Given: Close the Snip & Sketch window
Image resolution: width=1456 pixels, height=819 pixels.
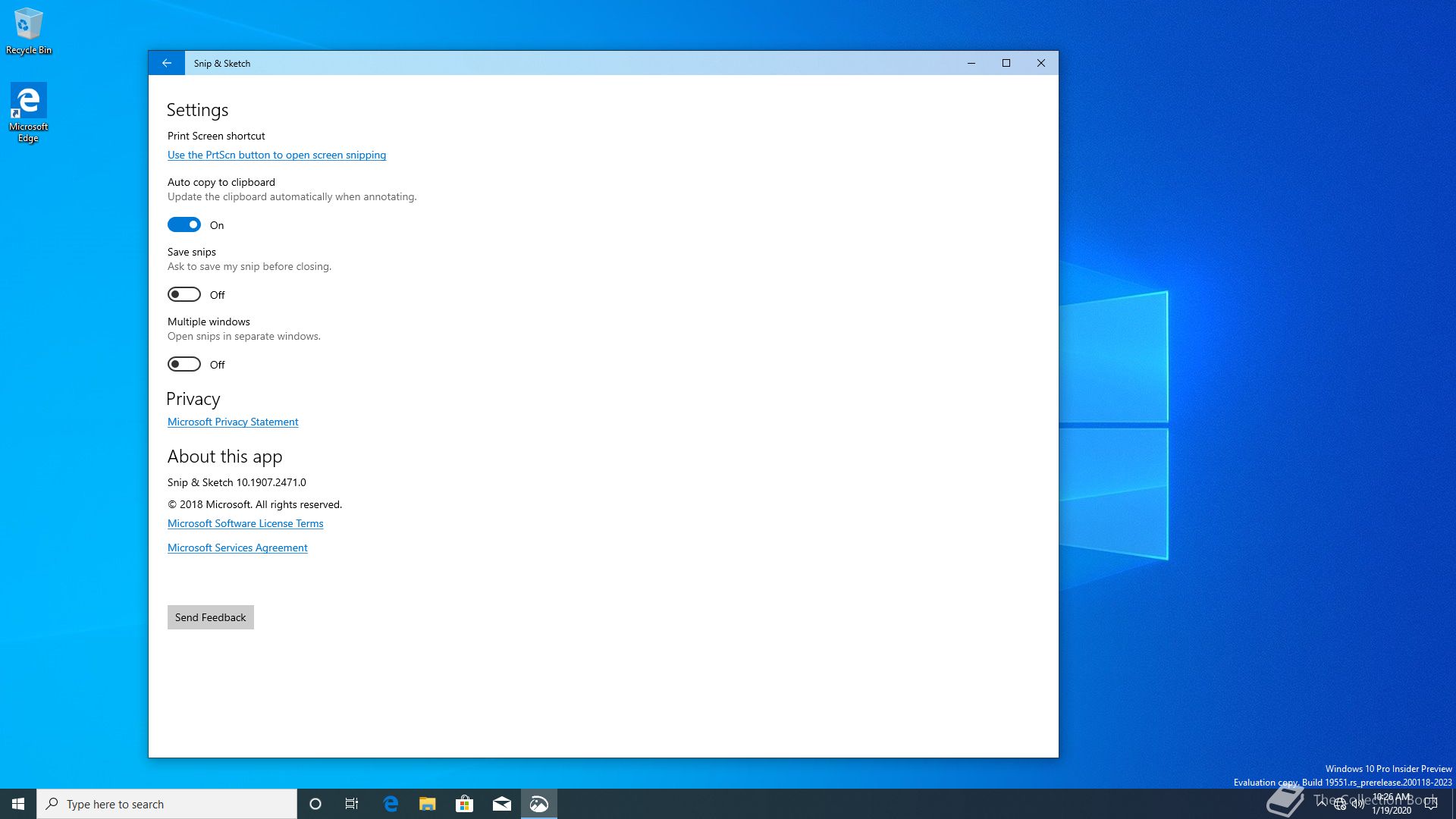Looking at the screenshot, I should [1041, 63].
